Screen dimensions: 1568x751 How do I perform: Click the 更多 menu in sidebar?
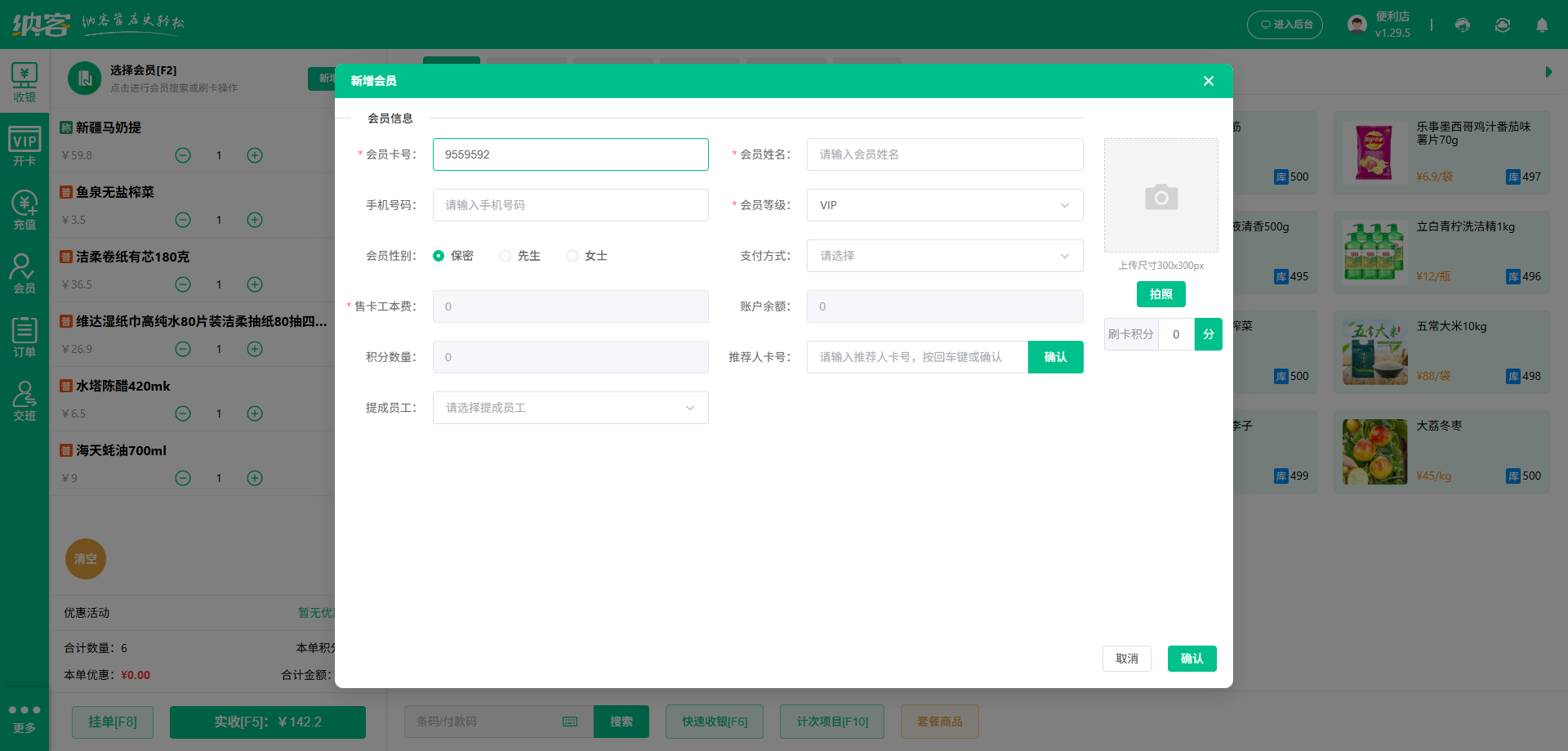(x=24, y=718)
